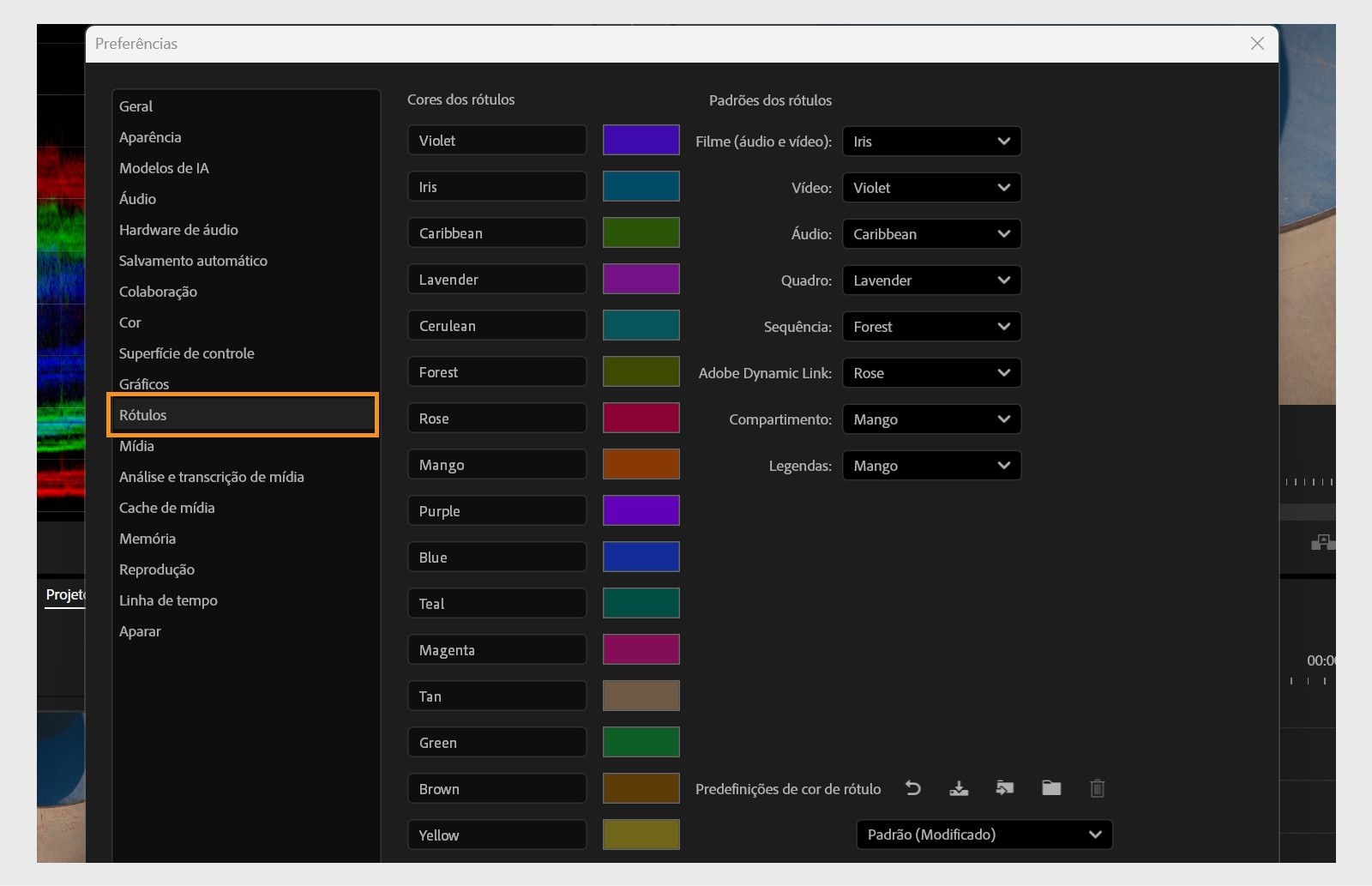The image size is (1372, 886).
Task: Pick the Iris label color swatch
Action: pyautogui.click(x=641, y=186)
